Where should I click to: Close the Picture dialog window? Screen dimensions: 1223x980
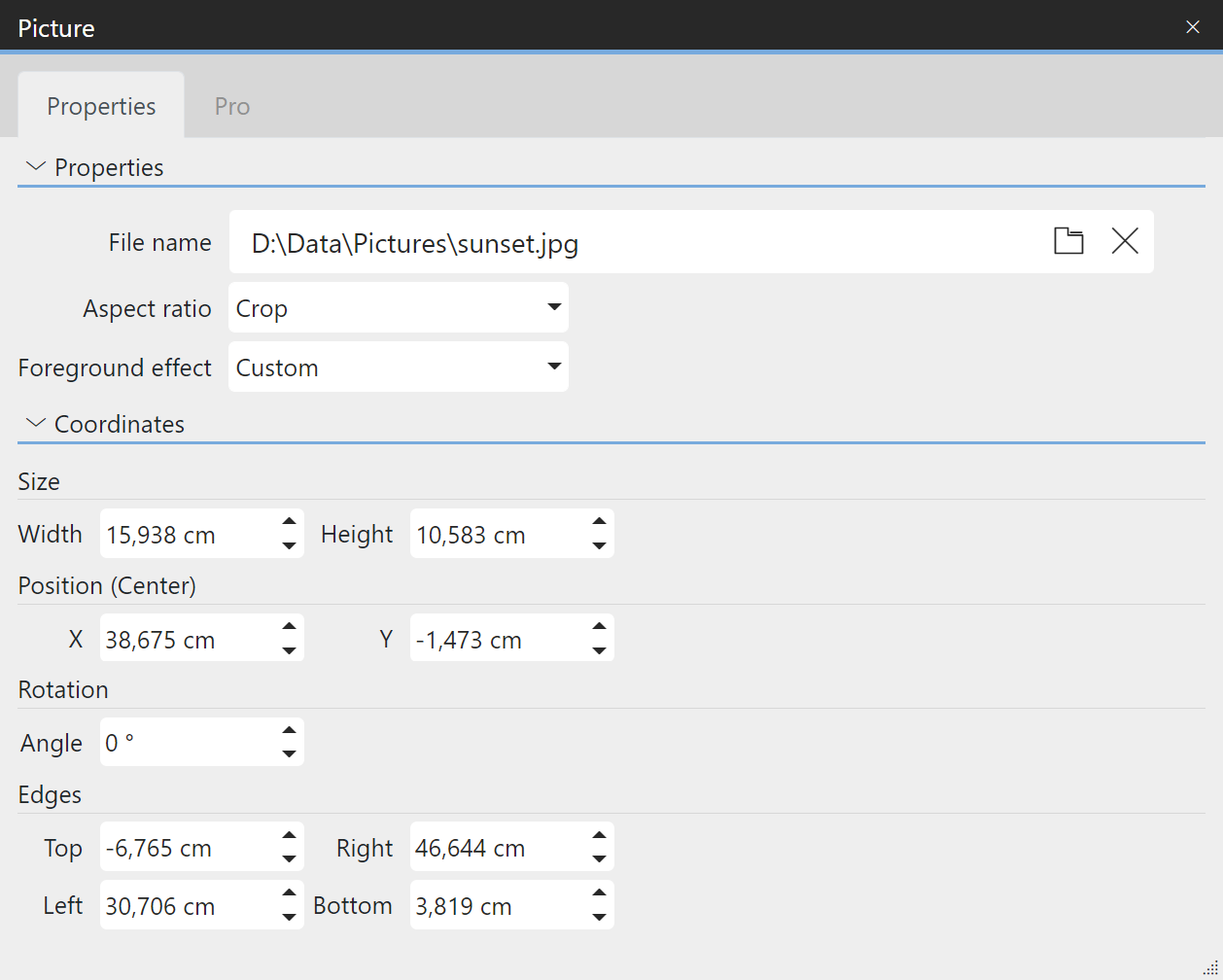click(1193, 27)
